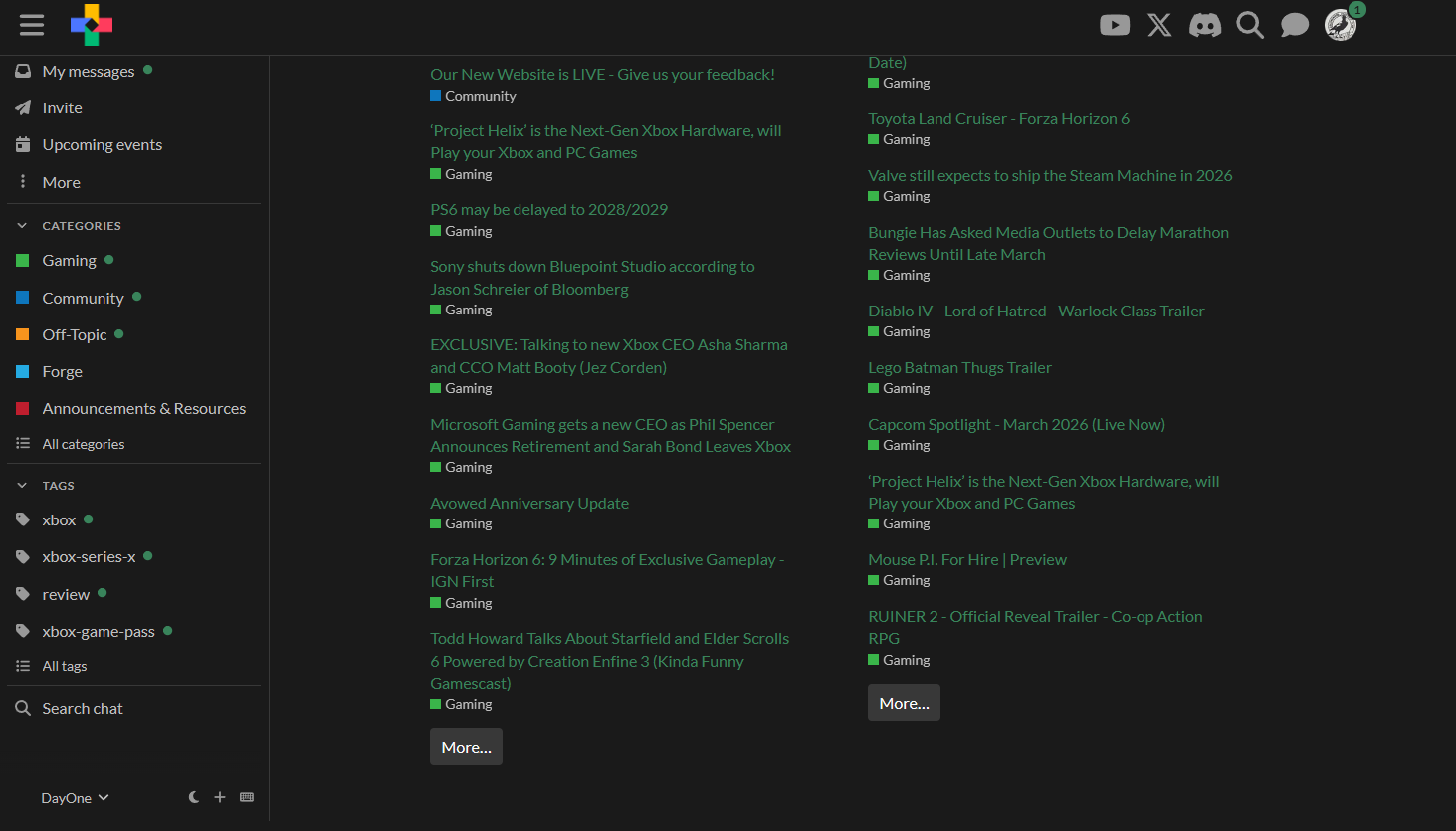Click the red Announcements & Resources category swatch
This screenshot has width=1456, height=831.
pos(23,409)
